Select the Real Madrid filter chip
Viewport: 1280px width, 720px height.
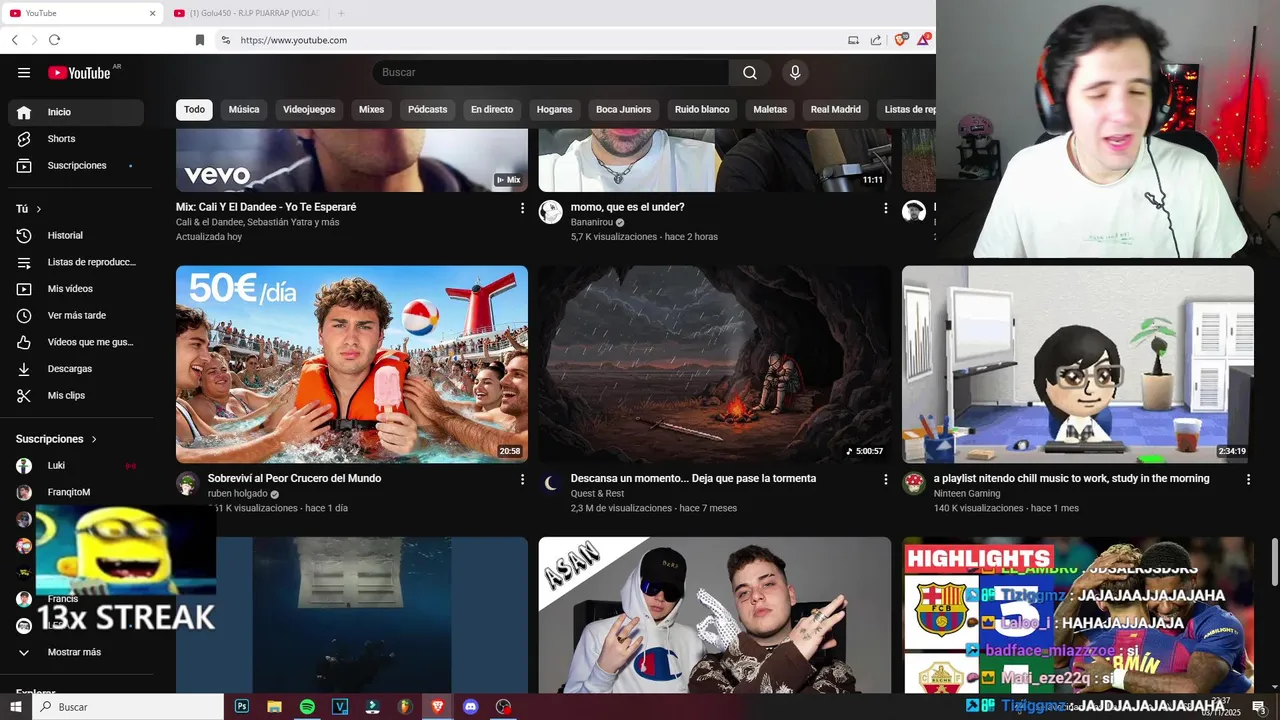pos(836,110)
